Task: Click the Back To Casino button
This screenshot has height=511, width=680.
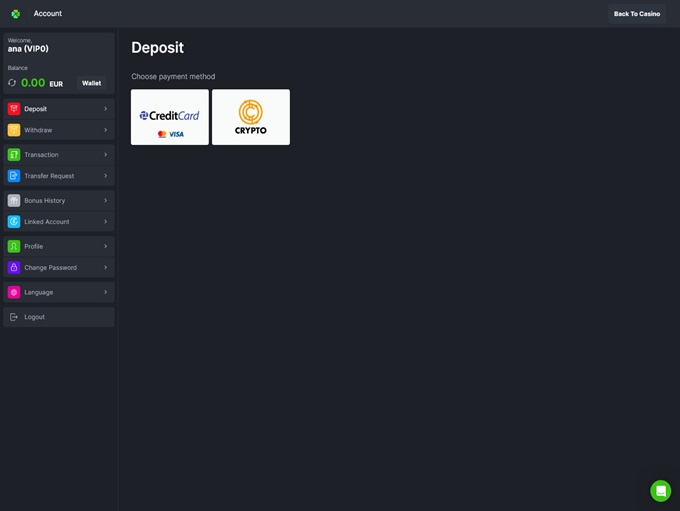Action: (x=637, y=14)
